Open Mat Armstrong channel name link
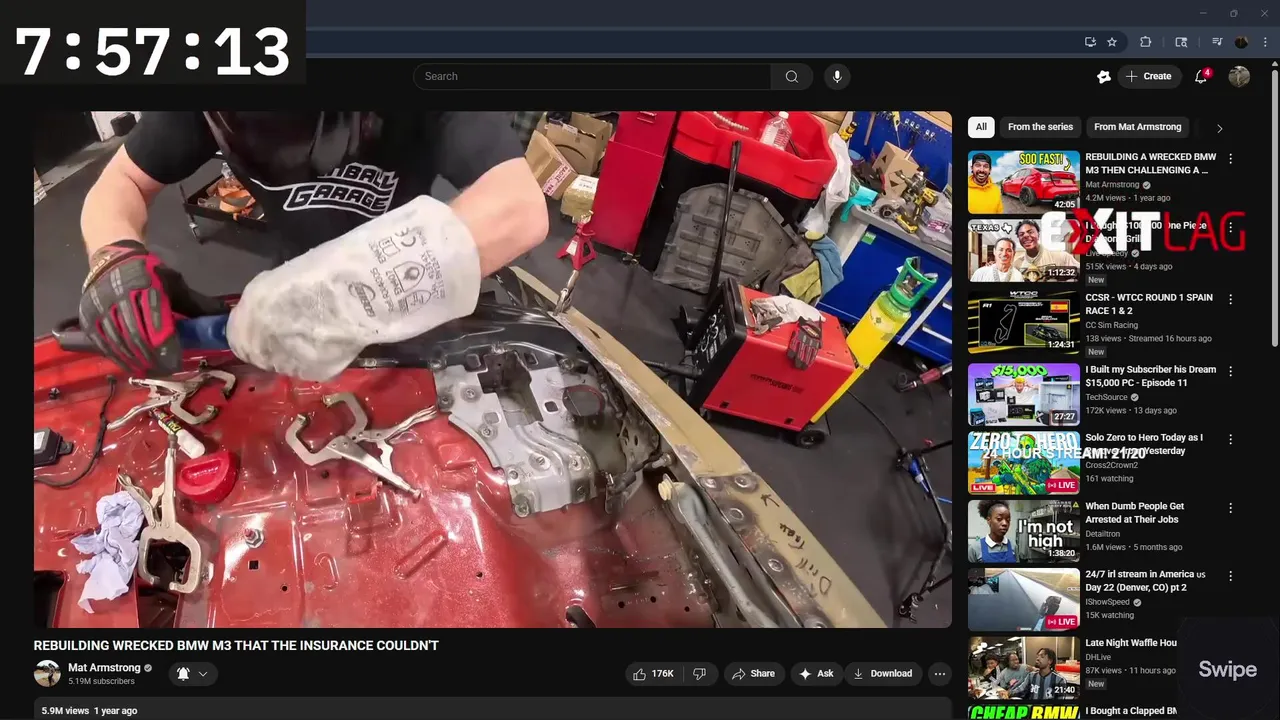 (x=104, y=667)
